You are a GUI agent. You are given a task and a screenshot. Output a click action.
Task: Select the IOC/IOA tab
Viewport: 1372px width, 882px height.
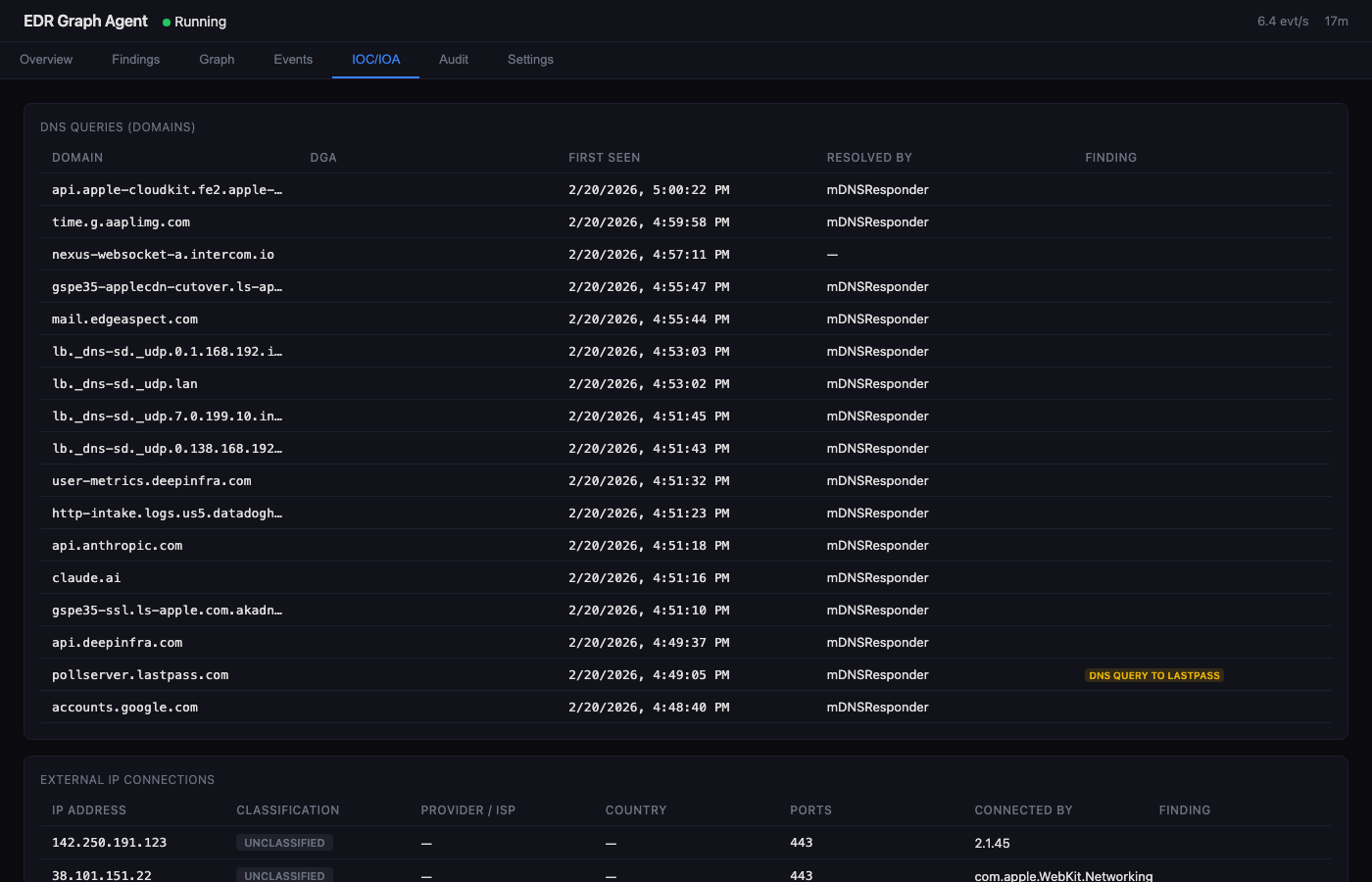pyautogui.click(x=376, y=60)
